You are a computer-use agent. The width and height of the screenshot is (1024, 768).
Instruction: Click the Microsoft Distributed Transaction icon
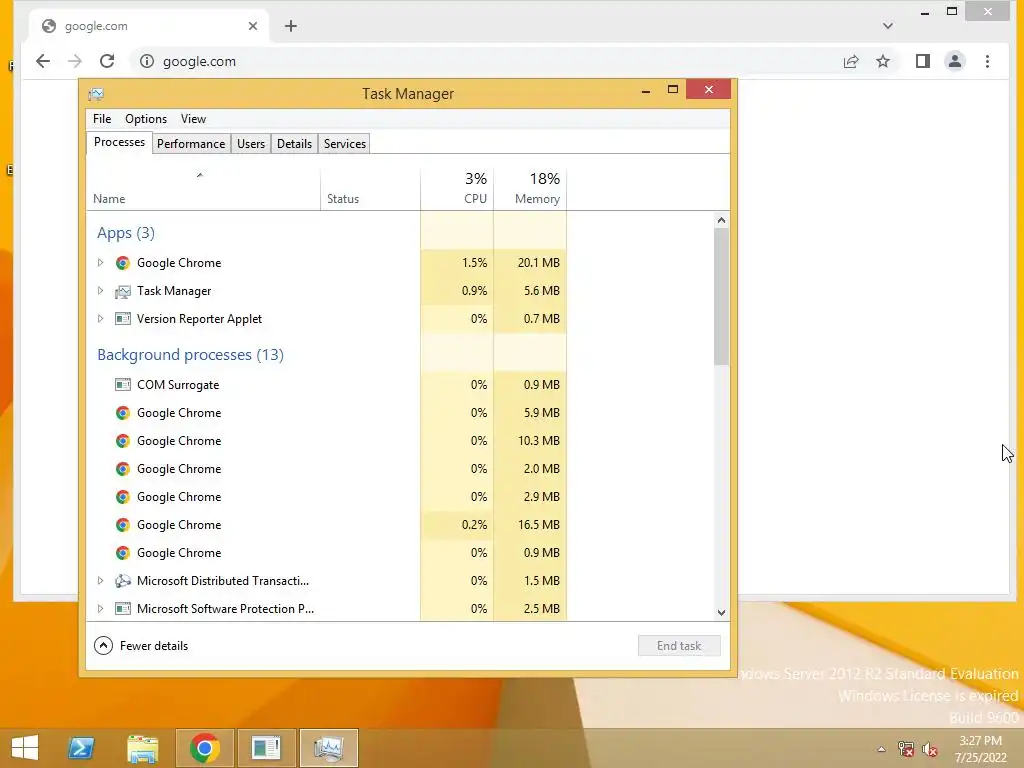[x=123, y=581]
